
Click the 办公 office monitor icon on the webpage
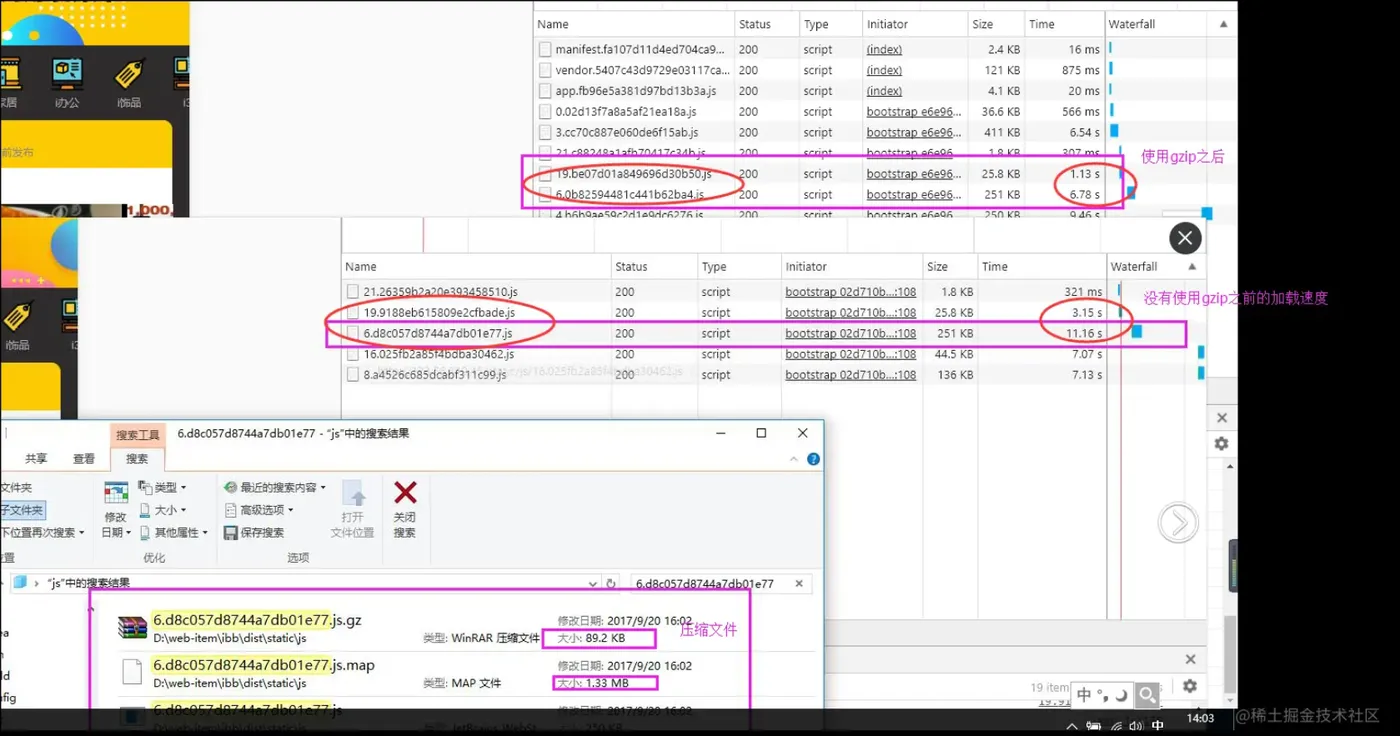click(x=67, y=73)
